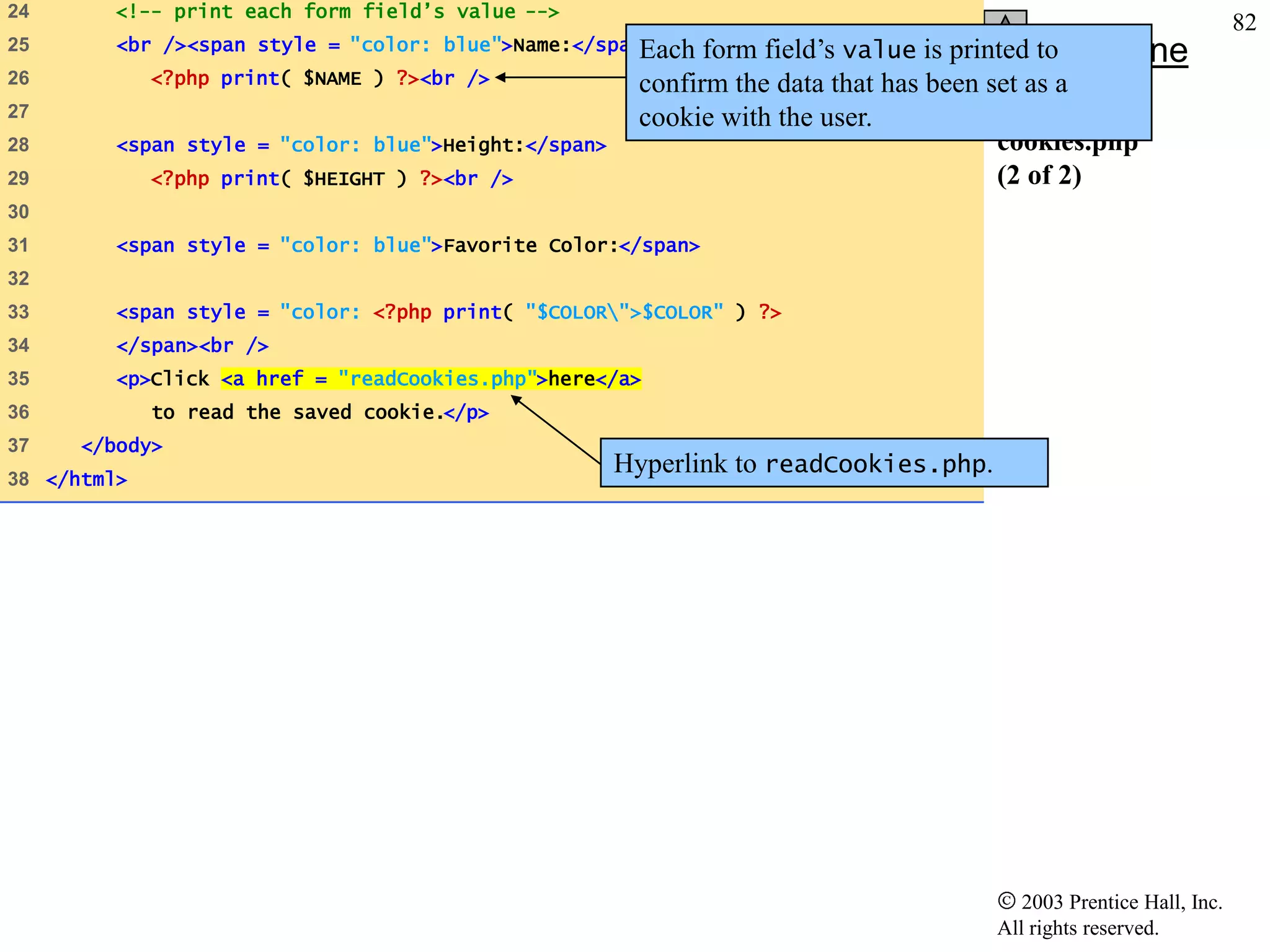
Task: Click line number 33 in the gutter
Action: click(x=19, y=312)
